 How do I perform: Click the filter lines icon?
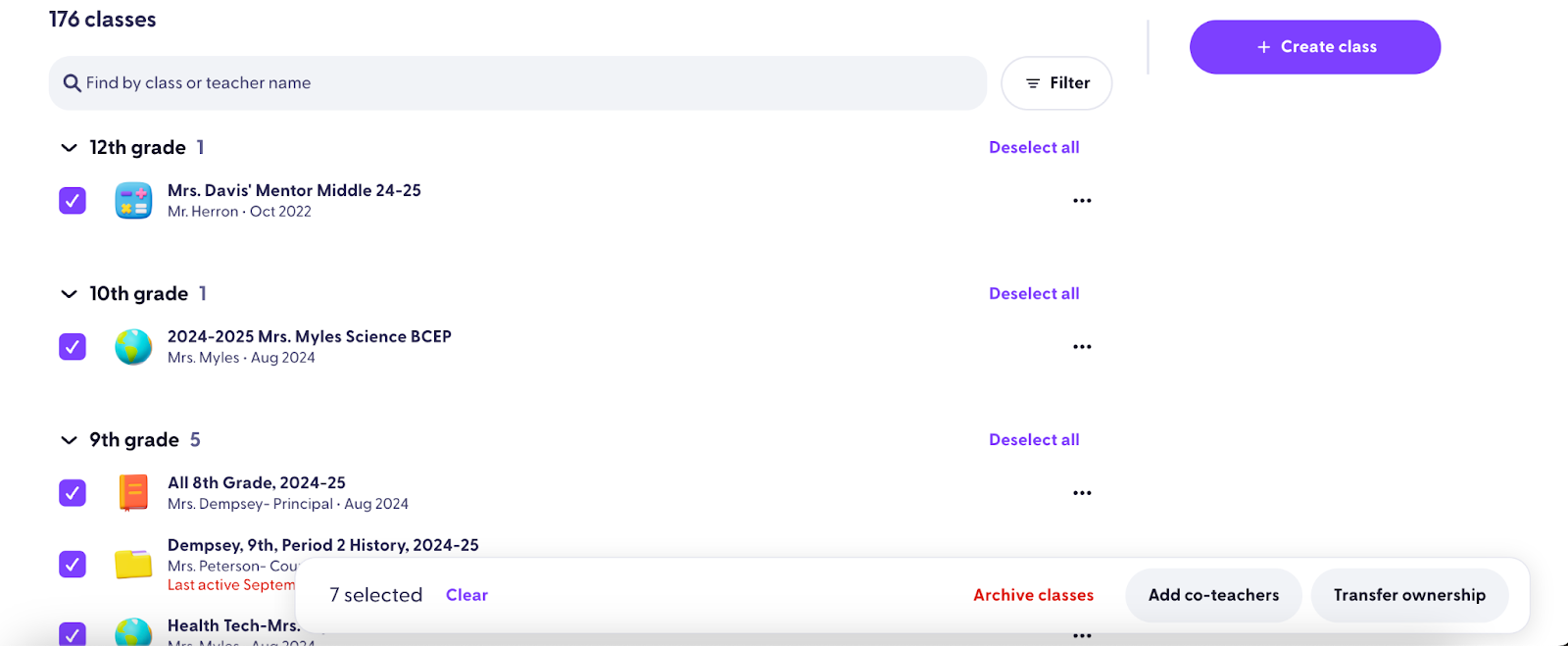pyautogui.click(x=1033, y=83)
